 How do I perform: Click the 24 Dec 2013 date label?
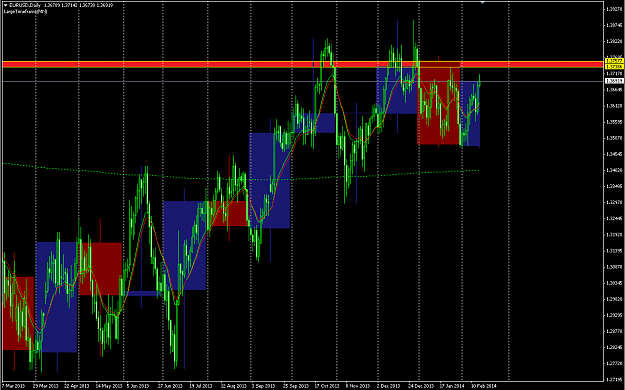[x=421, y=386]
